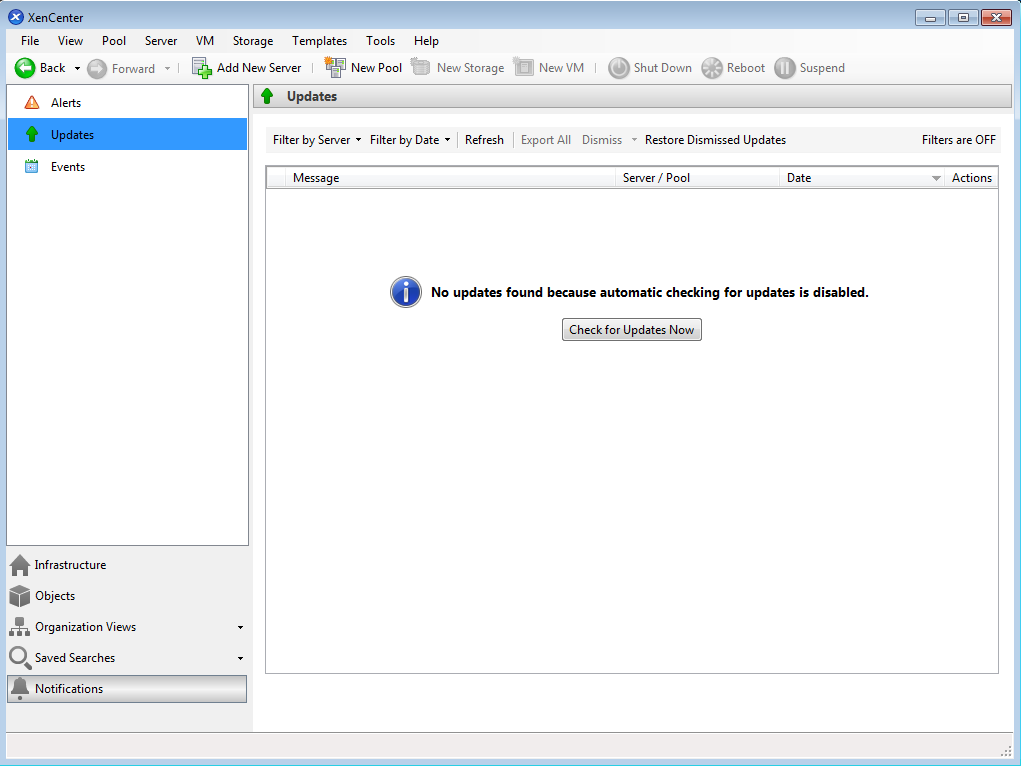Open Alerts with the warning triangle icon
The height and width of the screenshot is (766, 1021).
32,103
